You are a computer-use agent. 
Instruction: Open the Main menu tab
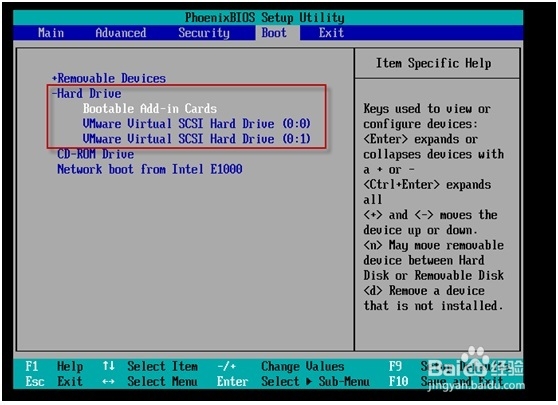(x=51, y=33)
